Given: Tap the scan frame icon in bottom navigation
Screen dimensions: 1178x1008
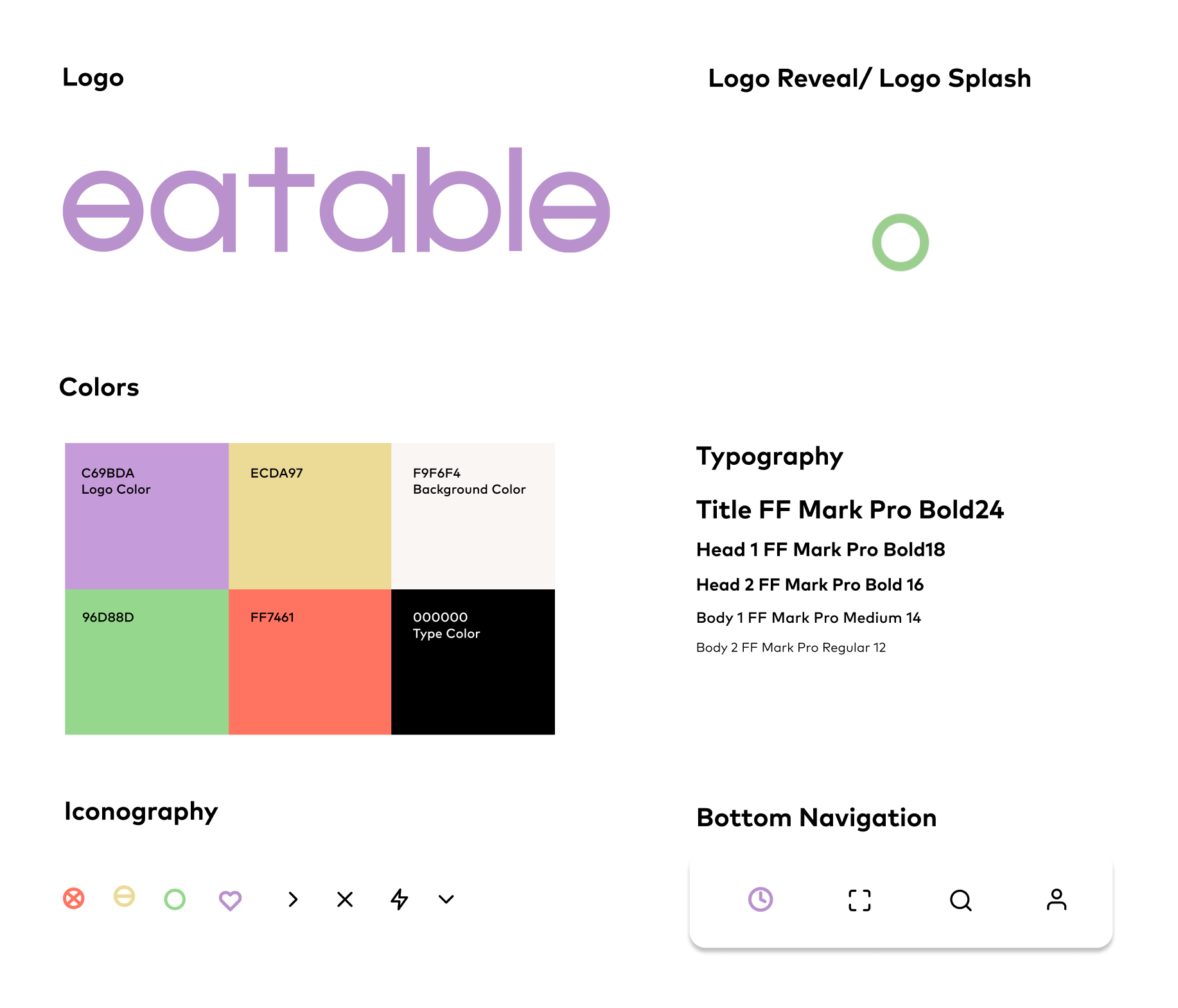Looking at the screenshot, I should click(859, 900).
